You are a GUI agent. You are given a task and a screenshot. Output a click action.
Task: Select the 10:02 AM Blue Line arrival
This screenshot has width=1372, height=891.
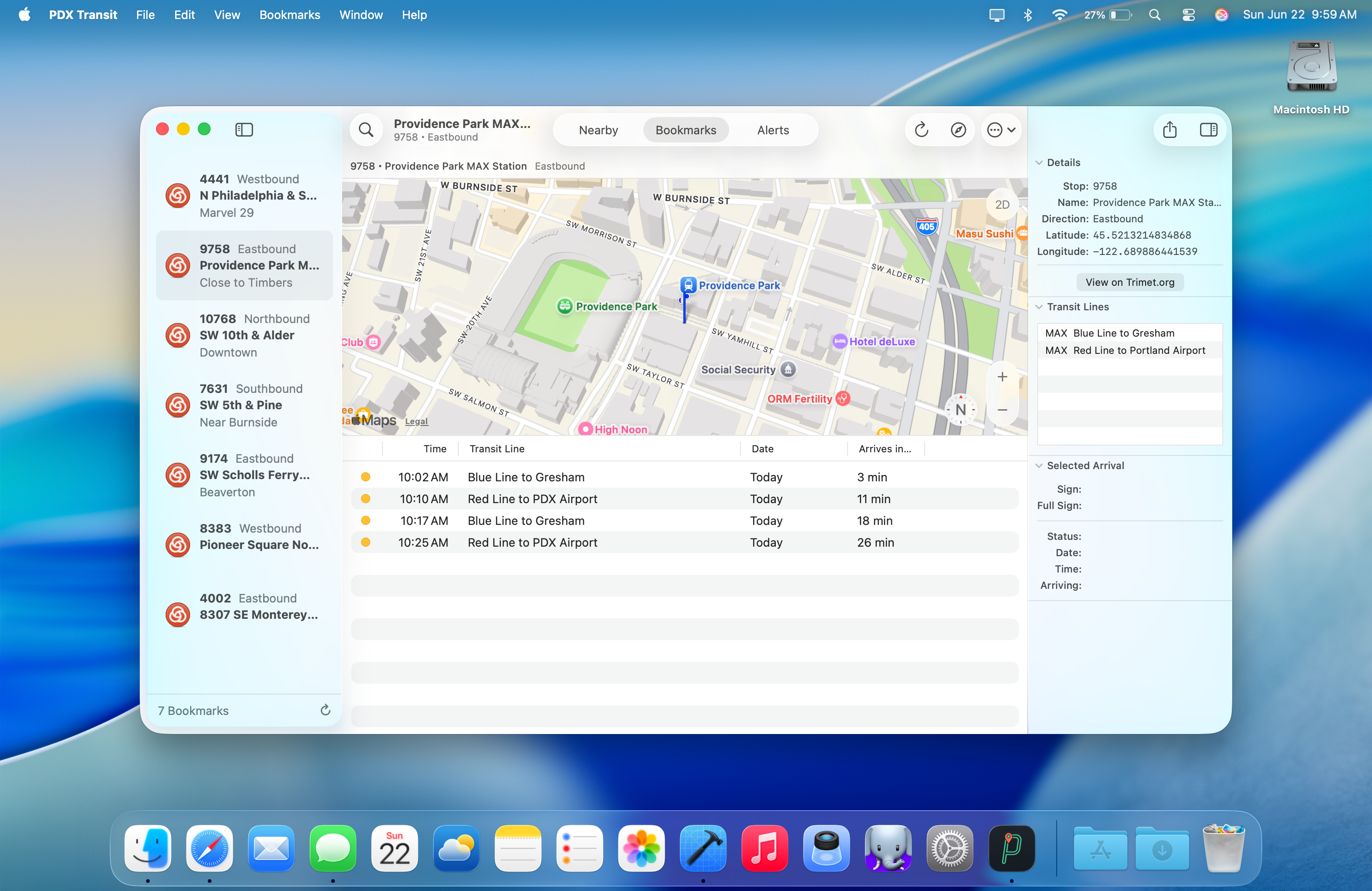pos(684,477)
